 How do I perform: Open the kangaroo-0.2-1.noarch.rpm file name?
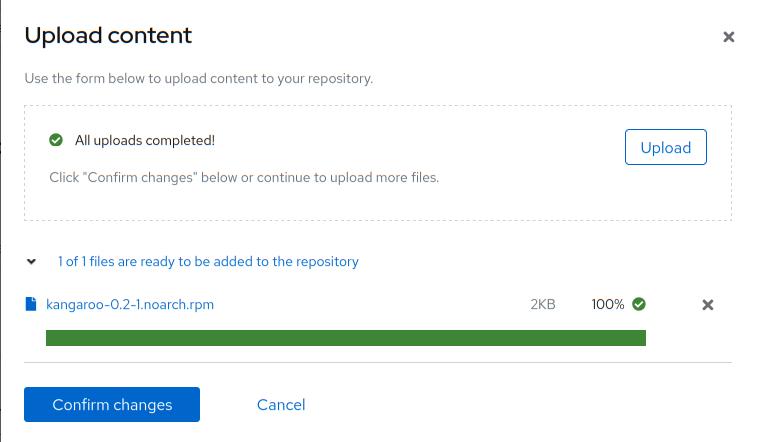(x=130, y=304)
